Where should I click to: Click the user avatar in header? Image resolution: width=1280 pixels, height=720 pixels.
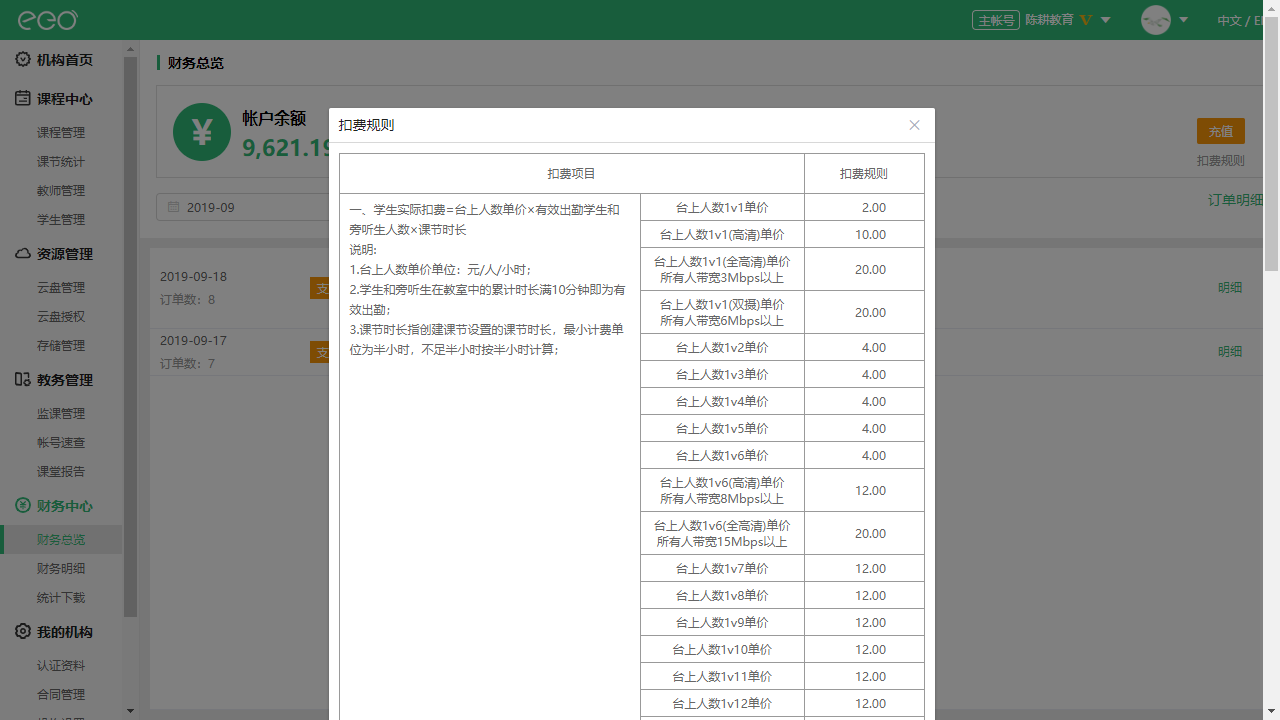1156,20
